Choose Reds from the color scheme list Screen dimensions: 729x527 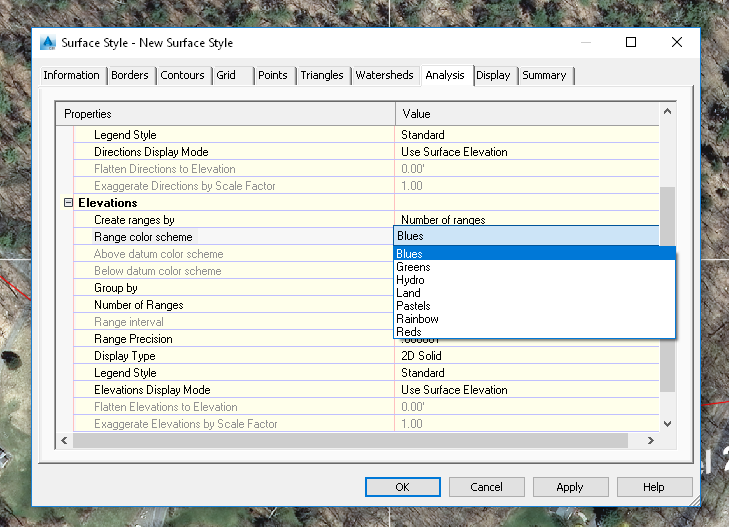click(x=534, y=332)
